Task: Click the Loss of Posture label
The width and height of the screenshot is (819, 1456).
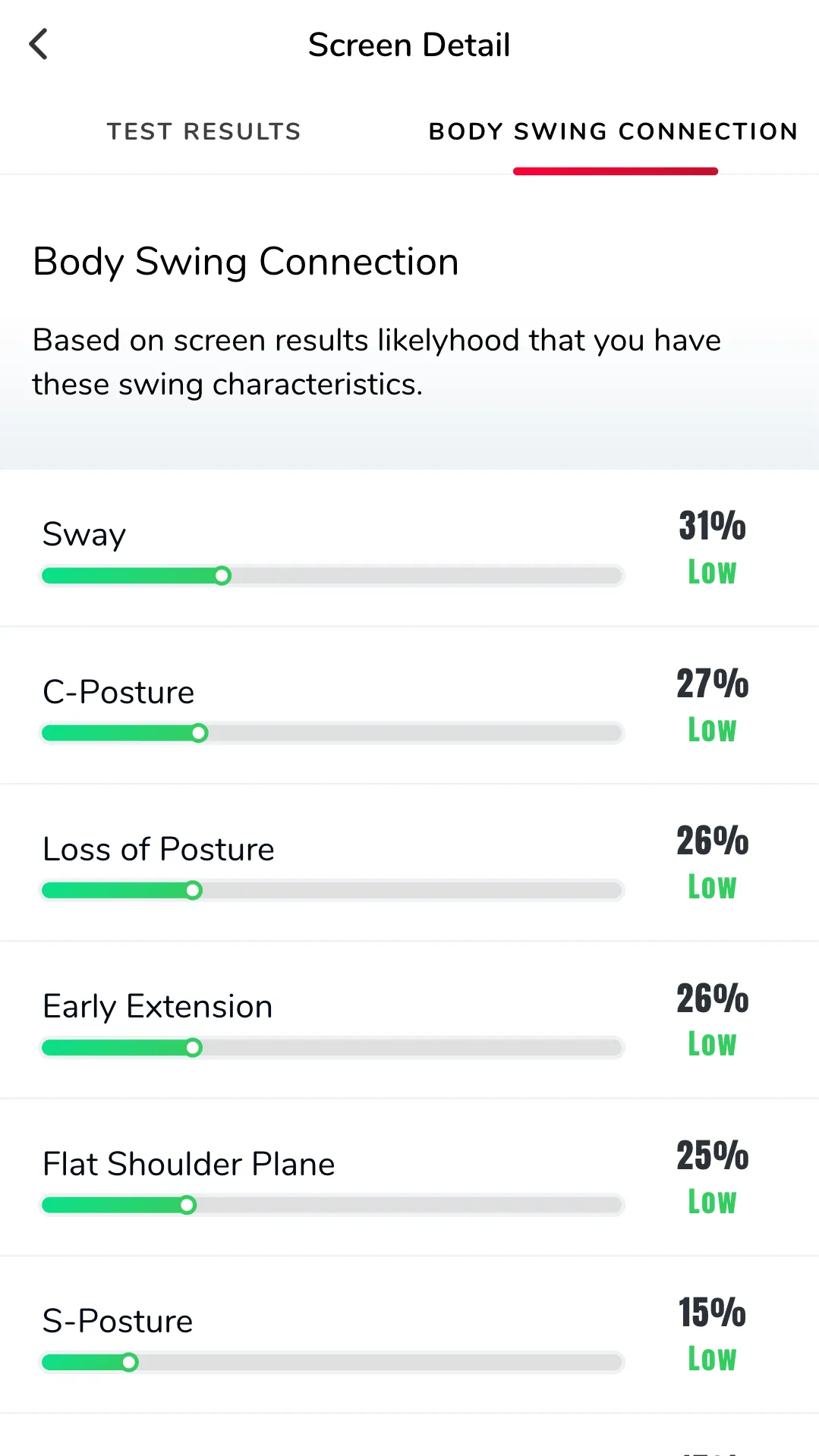Action: 158,849
